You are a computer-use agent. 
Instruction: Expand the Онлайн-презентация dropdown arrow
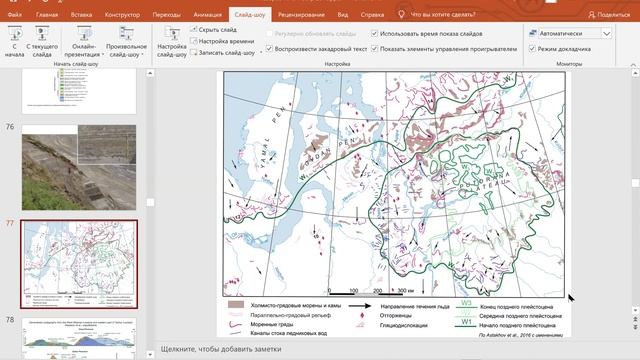point(103,55)
